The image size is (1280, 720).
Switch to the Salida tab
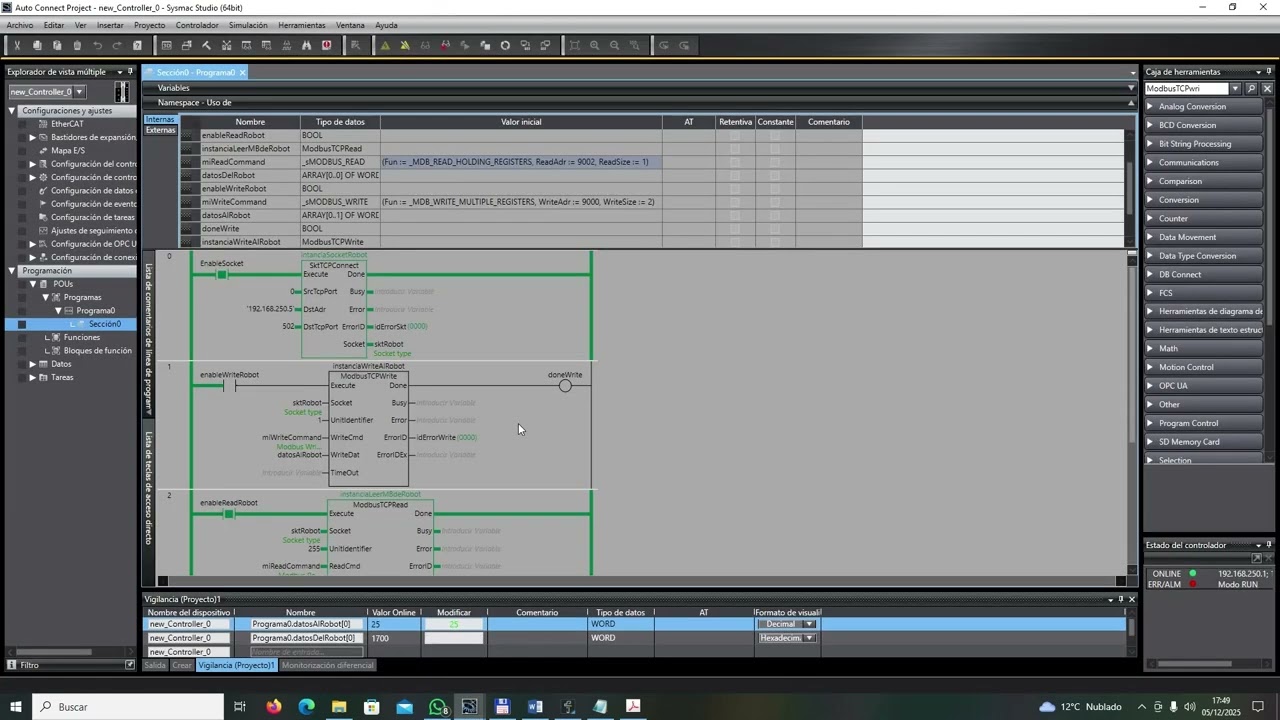(x=155, y=665)
